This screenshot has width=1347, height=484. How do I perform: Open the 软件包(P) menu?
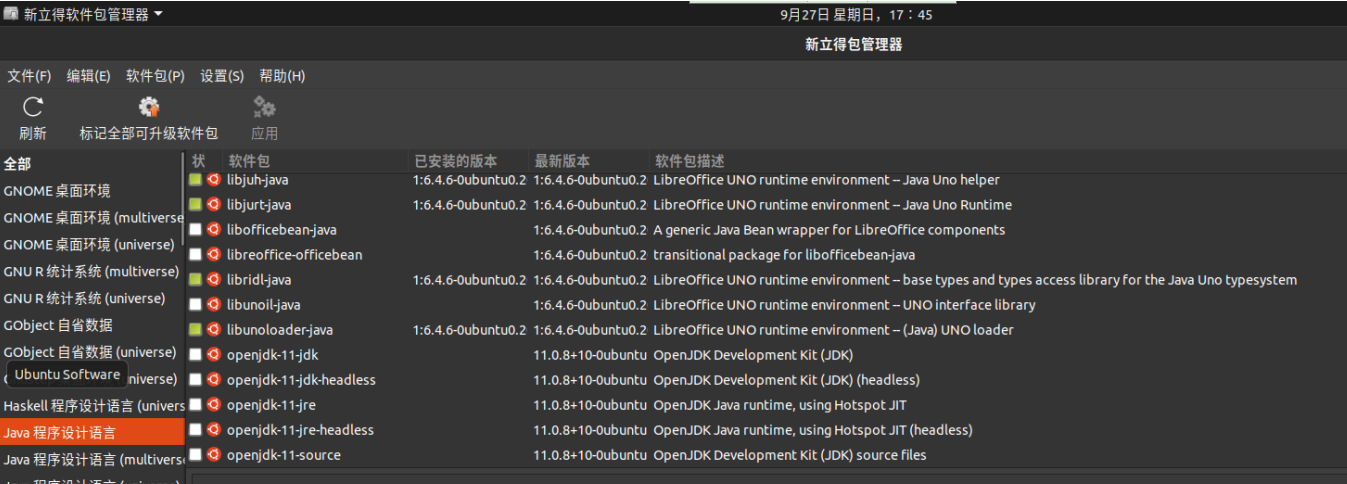(x=155, y=76)
